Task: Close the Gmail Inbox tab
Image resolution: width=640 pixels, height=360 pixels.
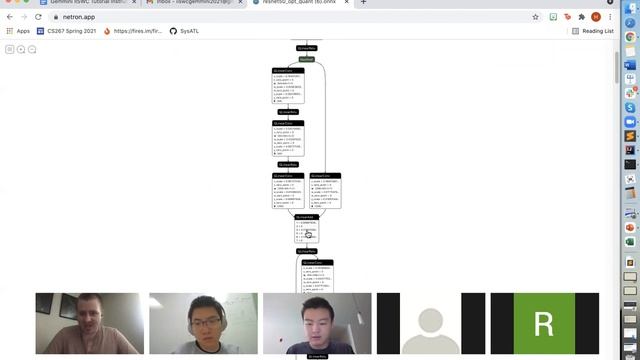Action: tap(240, 2)
